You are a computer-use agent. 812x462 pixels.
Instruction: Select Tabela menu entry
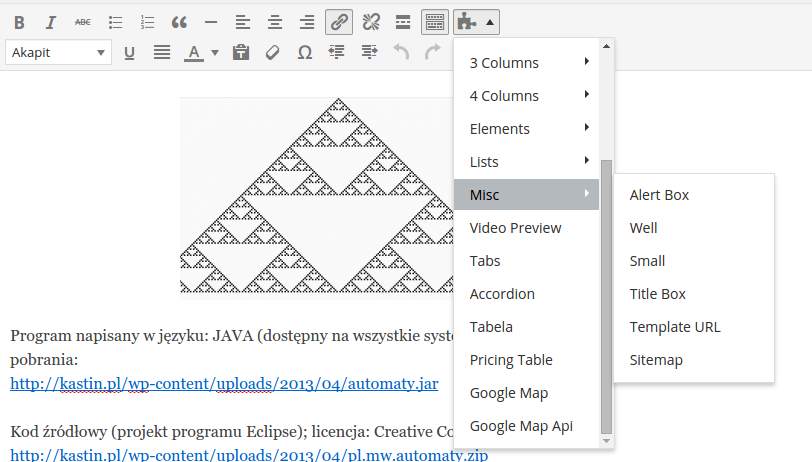coord(527,327)
